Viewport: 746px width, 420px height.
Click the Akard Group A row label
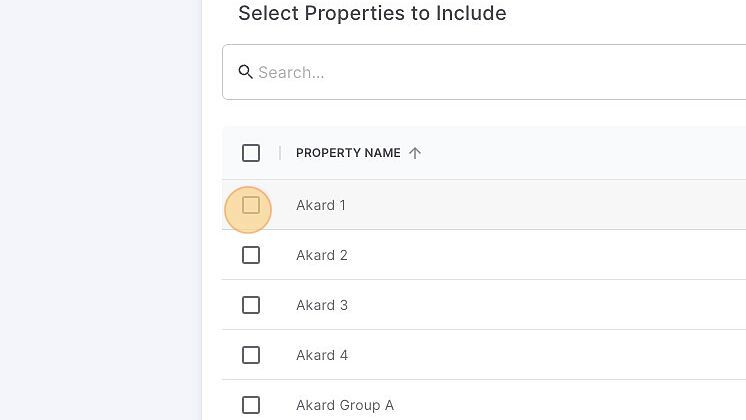(x=345, y=405)
